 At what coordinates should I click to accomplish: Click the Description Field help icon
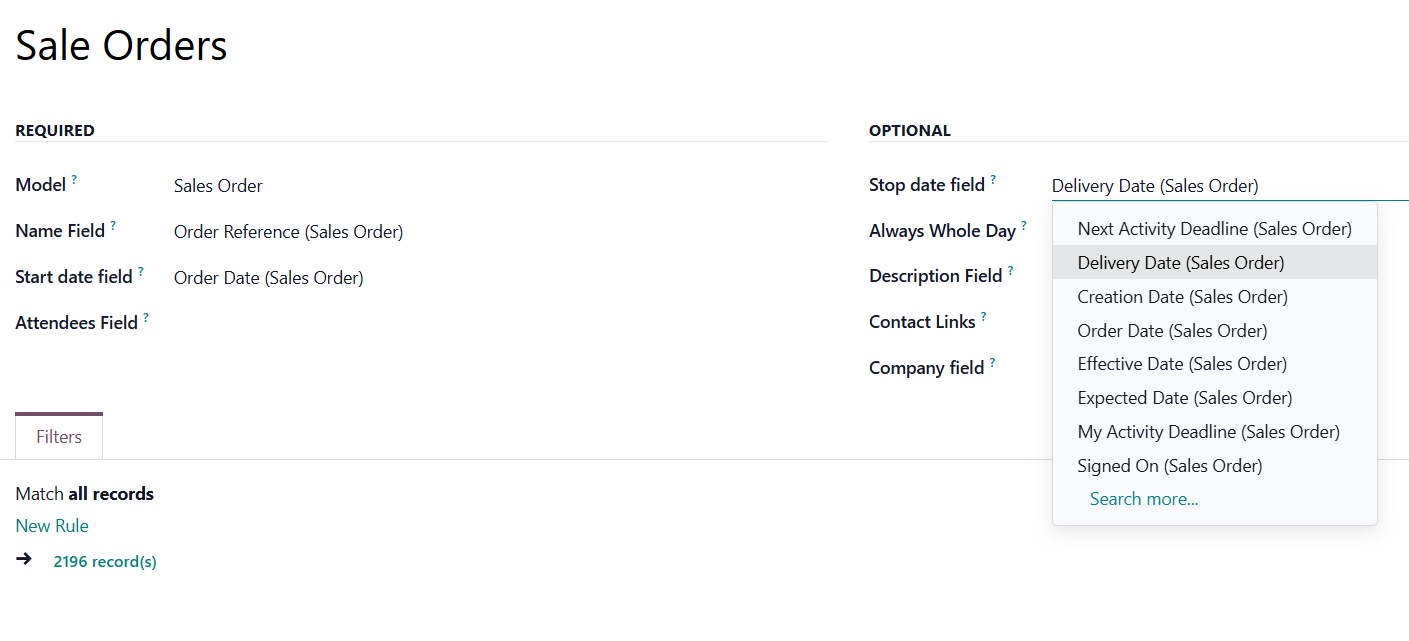[1011, 271]
